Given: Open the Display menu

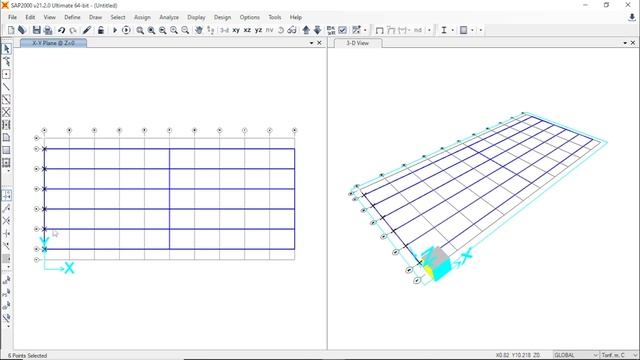Looking at the screenshot, I should pos(196,17).
